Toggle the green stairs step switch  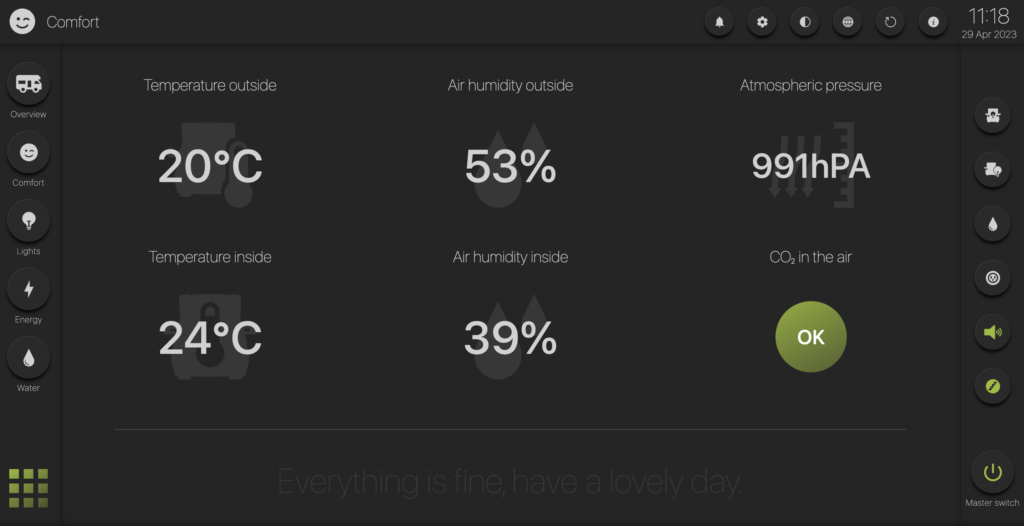[x=993, y=386]
